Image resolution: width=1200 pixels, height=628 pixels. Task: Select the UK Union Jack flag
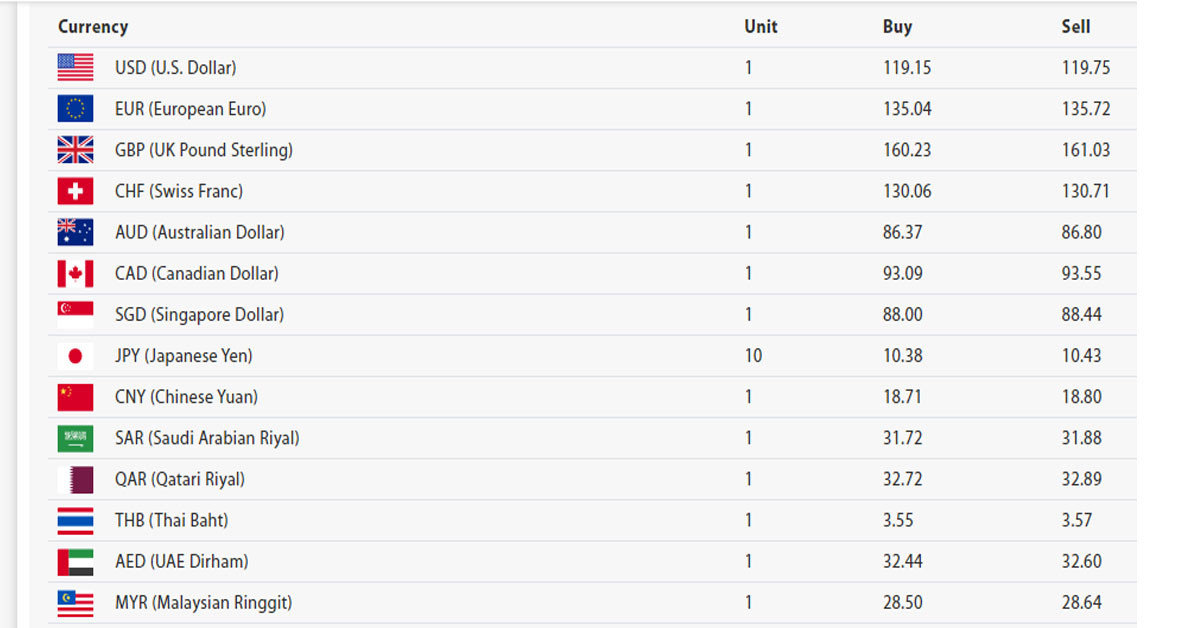pyautogui.click(x=75, y=150)
